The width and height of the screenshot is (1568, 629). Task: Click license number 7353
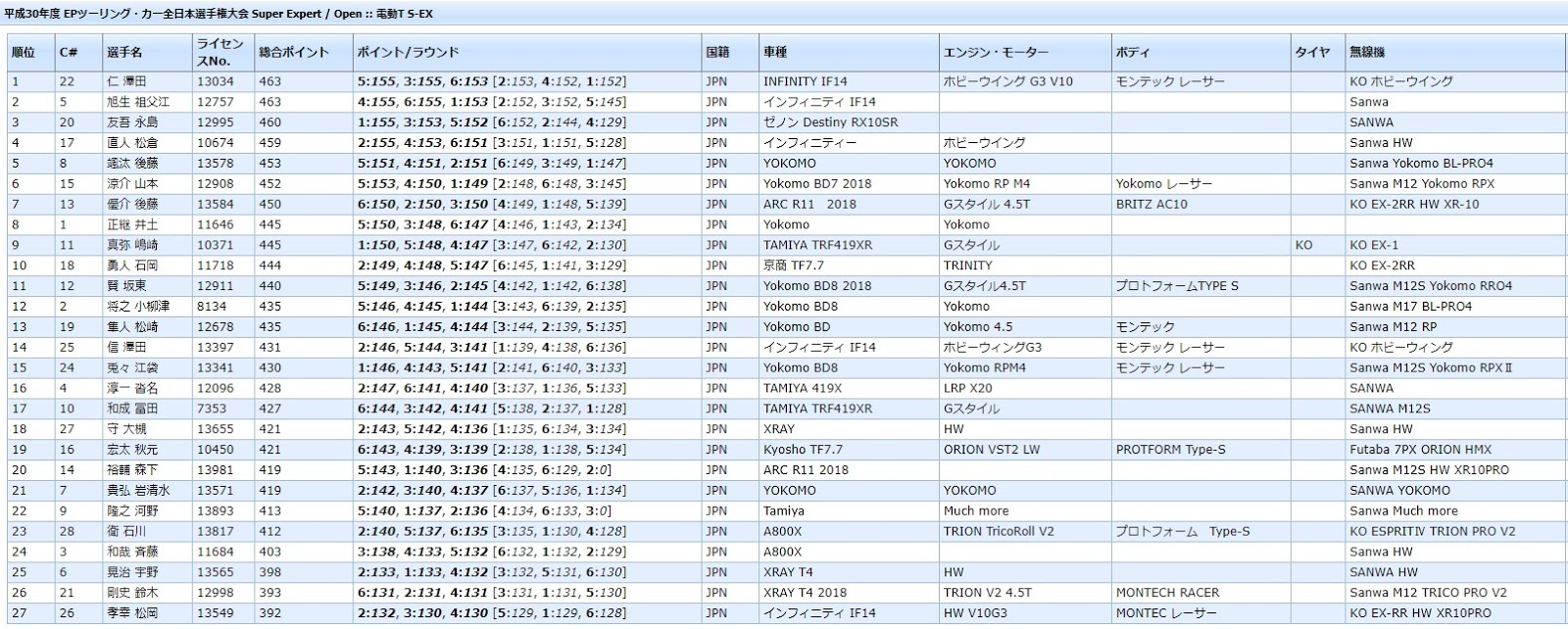[212, 409]
